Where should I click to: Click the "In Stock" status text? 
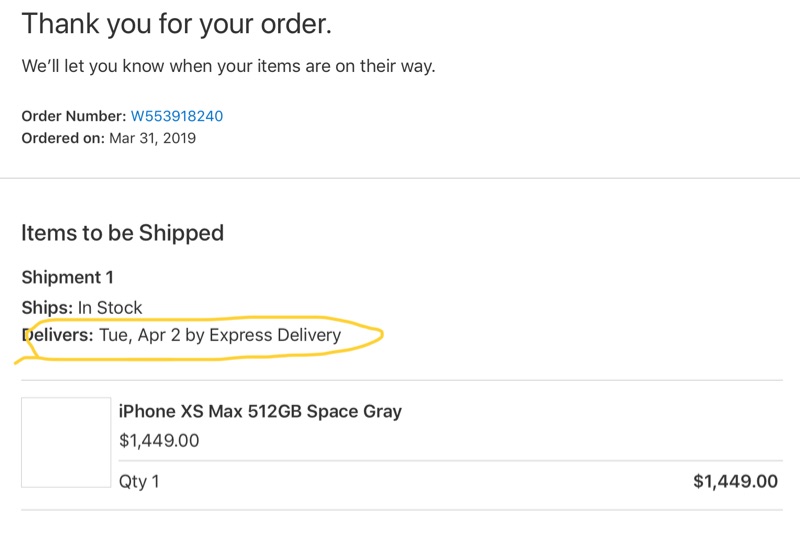click(x=110, y=307)
